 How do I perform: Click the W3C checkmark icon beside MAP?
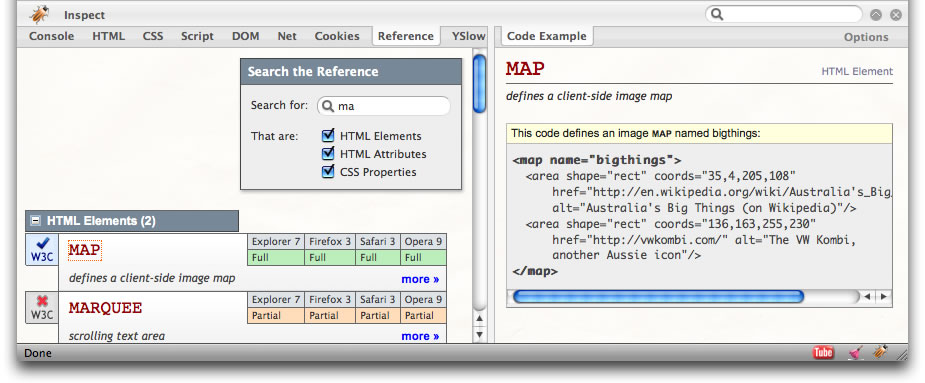point(42,250)
